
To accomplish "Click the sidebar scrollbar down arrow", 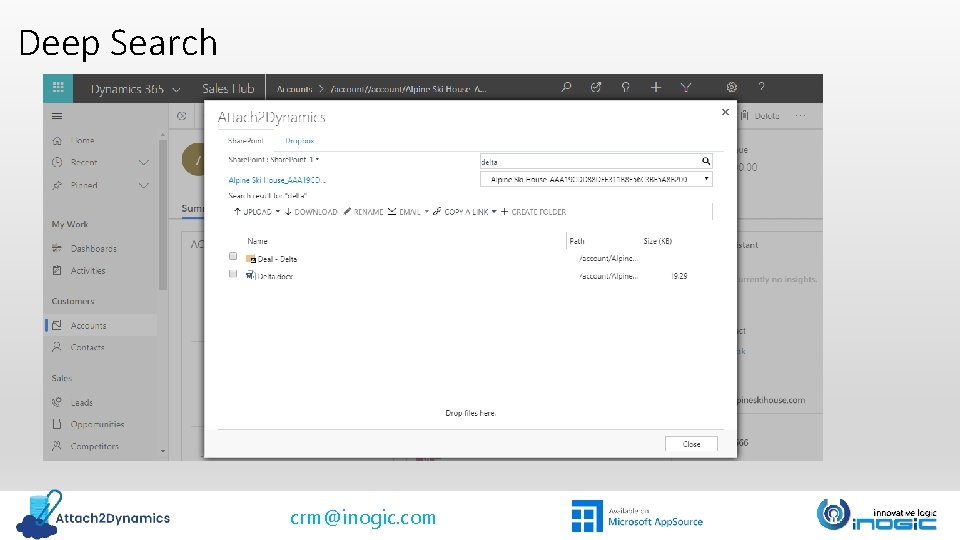I will (x=163, y=451).
